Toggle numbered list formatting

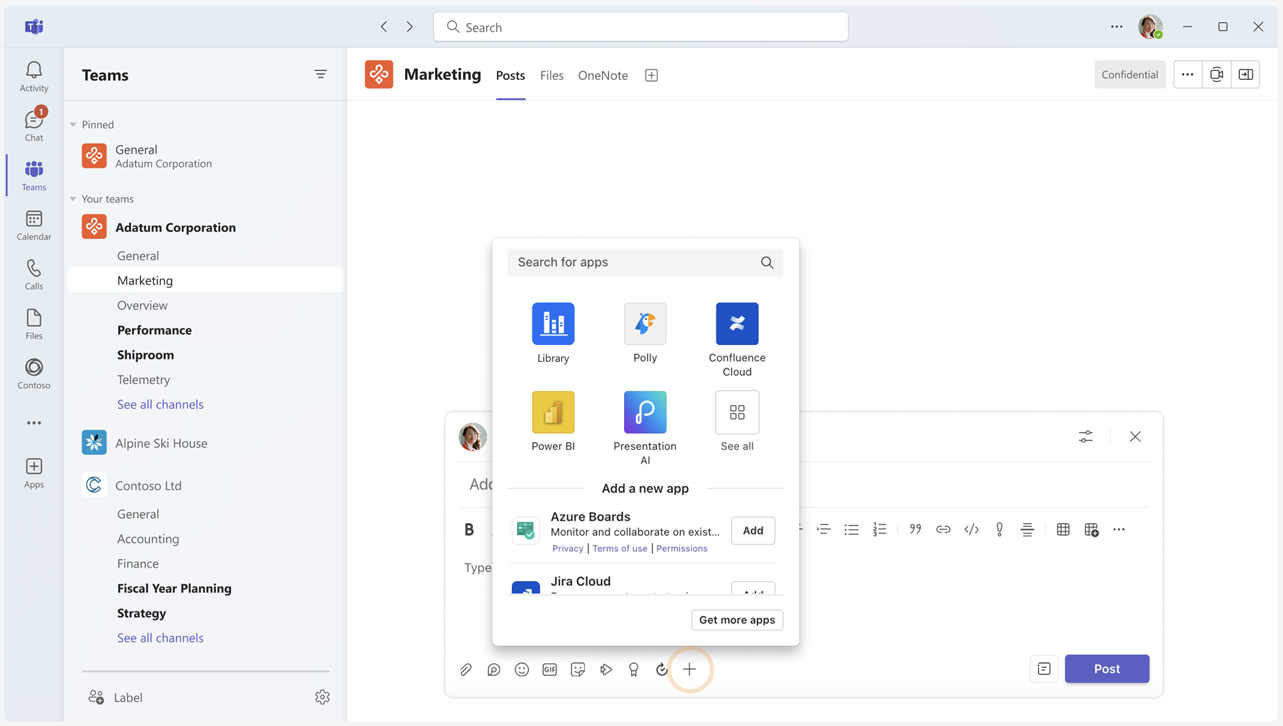[879, 530]
